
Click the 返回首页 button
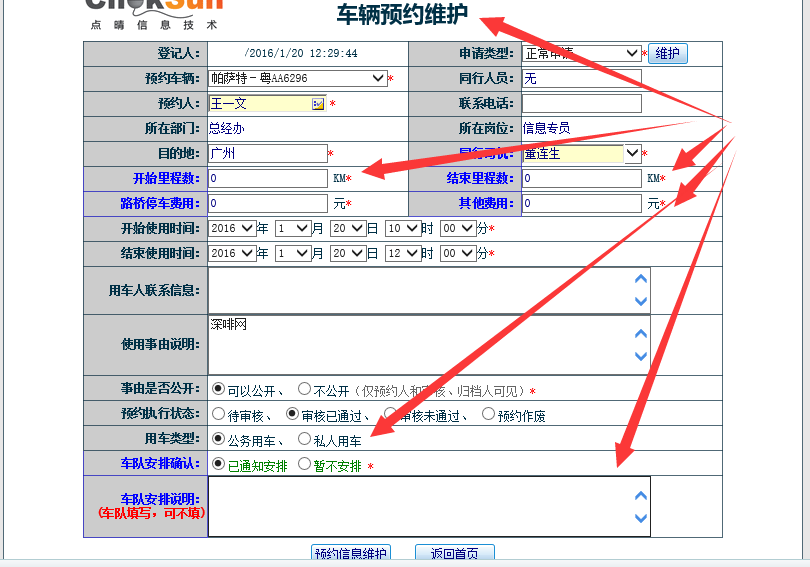[454, 554]
